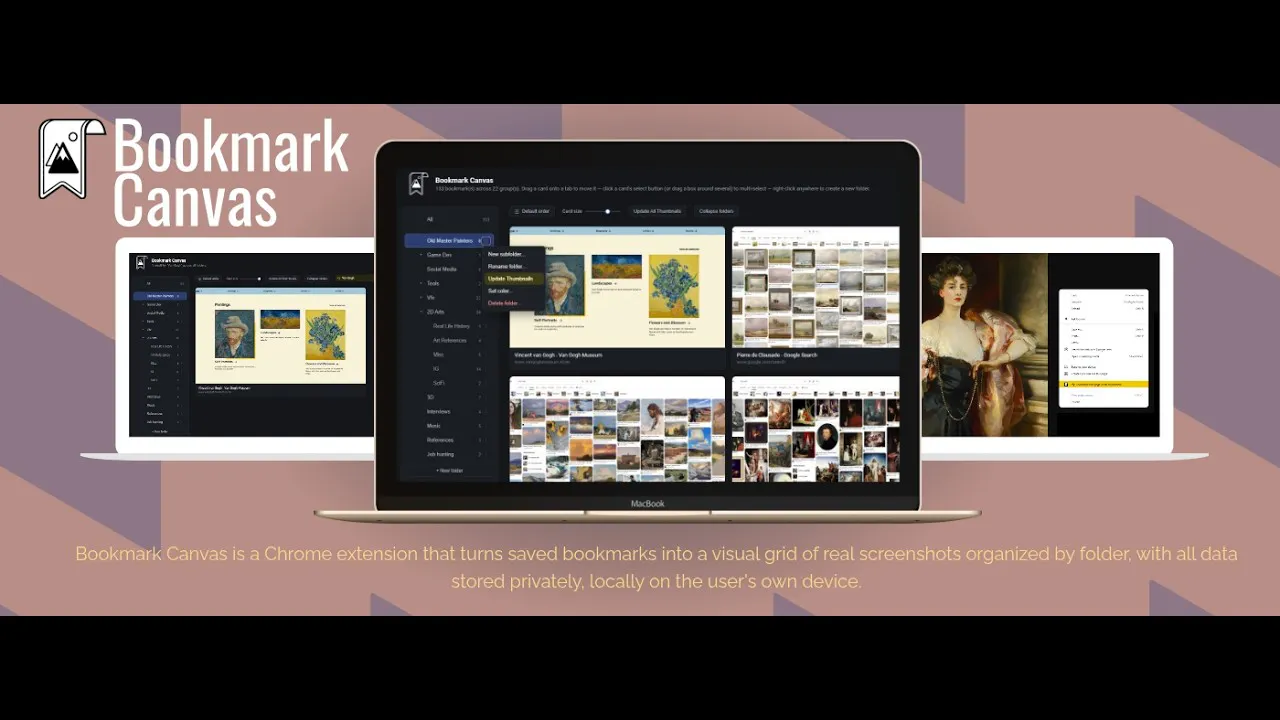This screenshot has height=720, width=1280.
Task: Expand the Tools folder chevron
Action: pyautogui.click(x=421, y=283)
